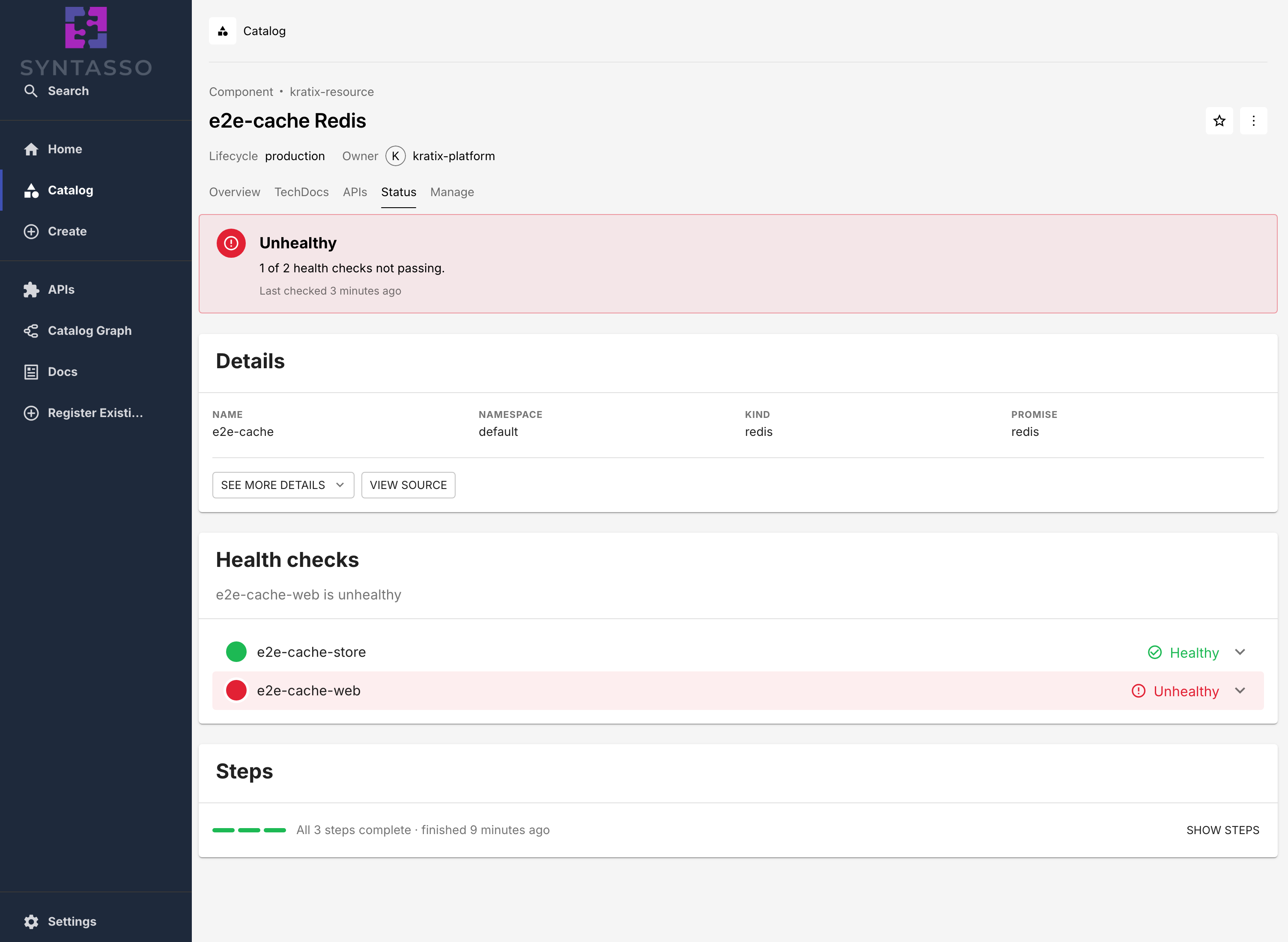
Task: Click the Create sidebar link
Action: point(67,232)
